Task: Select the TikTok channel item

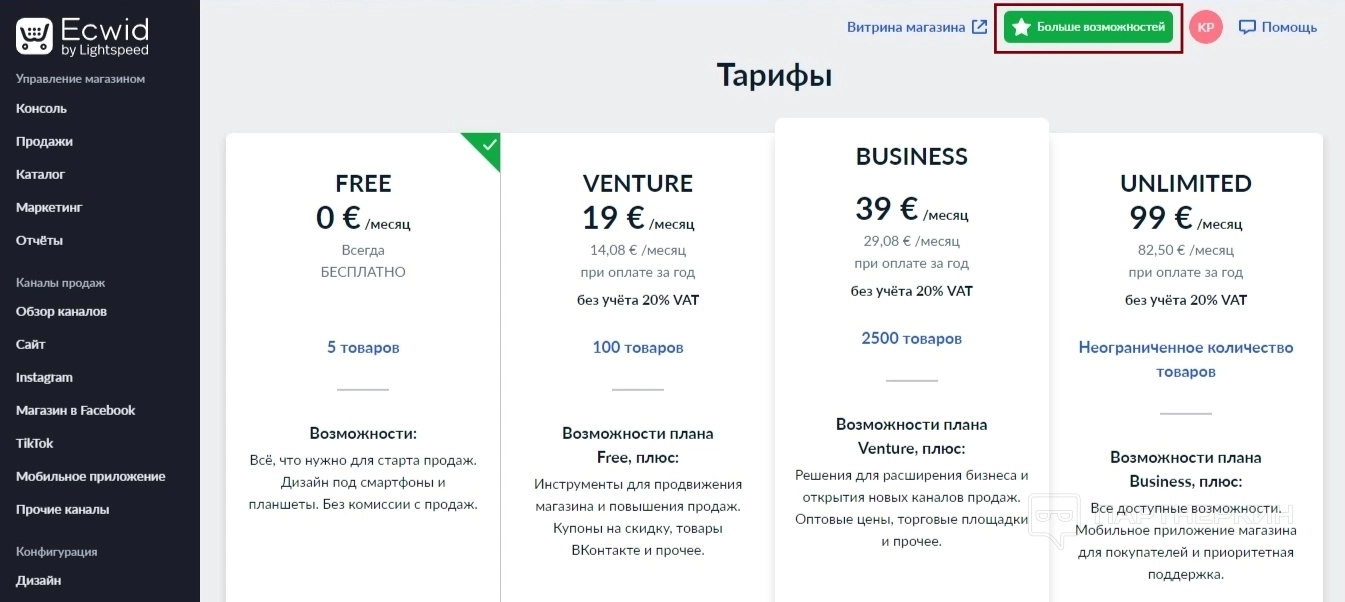Action: click(34, 443)
